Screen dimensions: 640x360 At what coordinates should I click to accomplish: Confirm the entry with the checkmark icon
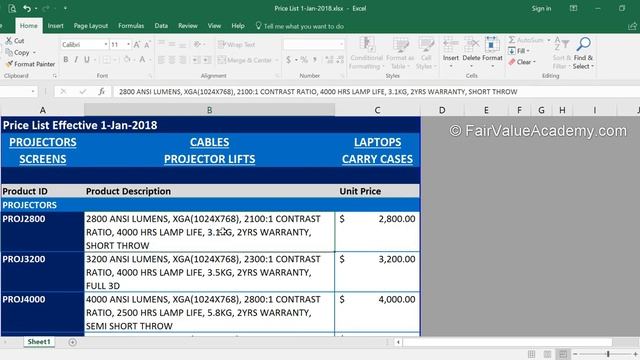point(83,91)
